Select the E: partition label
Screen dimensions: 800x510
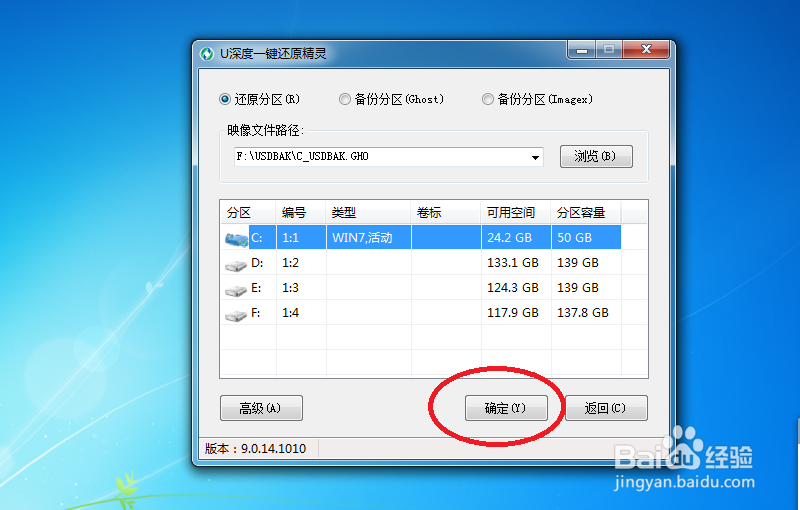coord(256,288)
